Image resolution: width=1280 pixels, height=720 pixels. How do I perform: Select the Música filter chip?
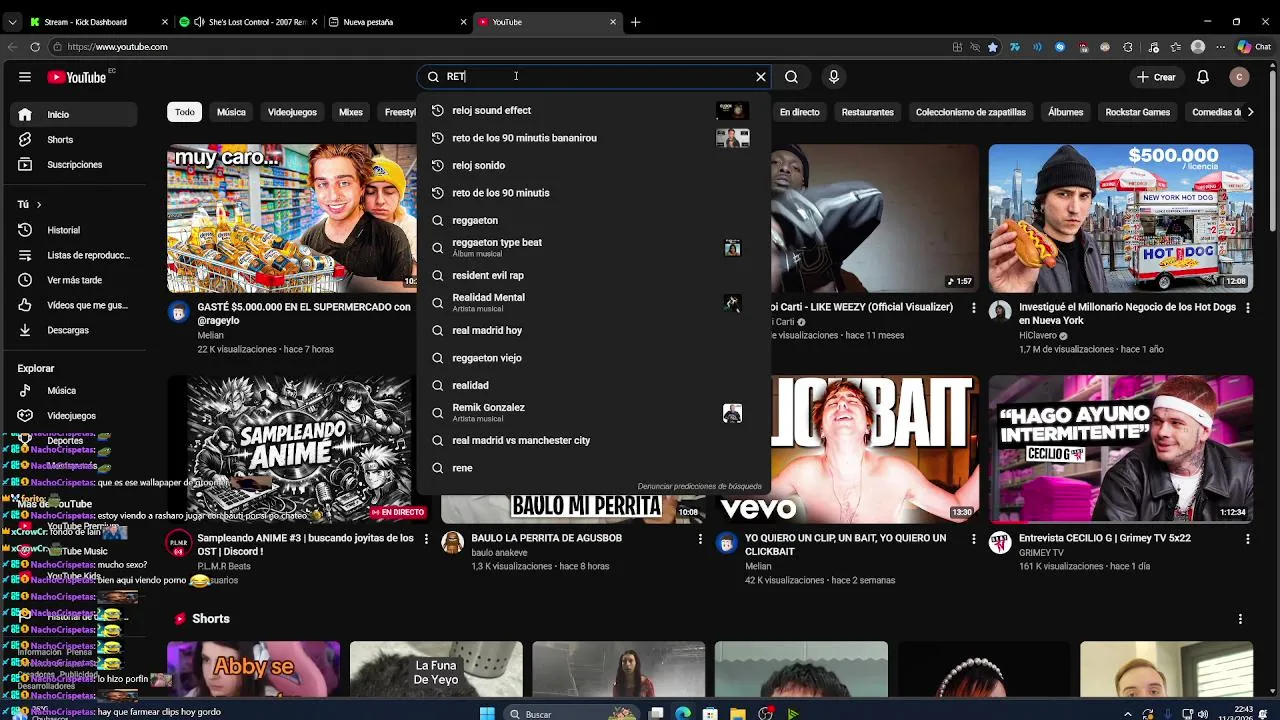pos(231,112)
